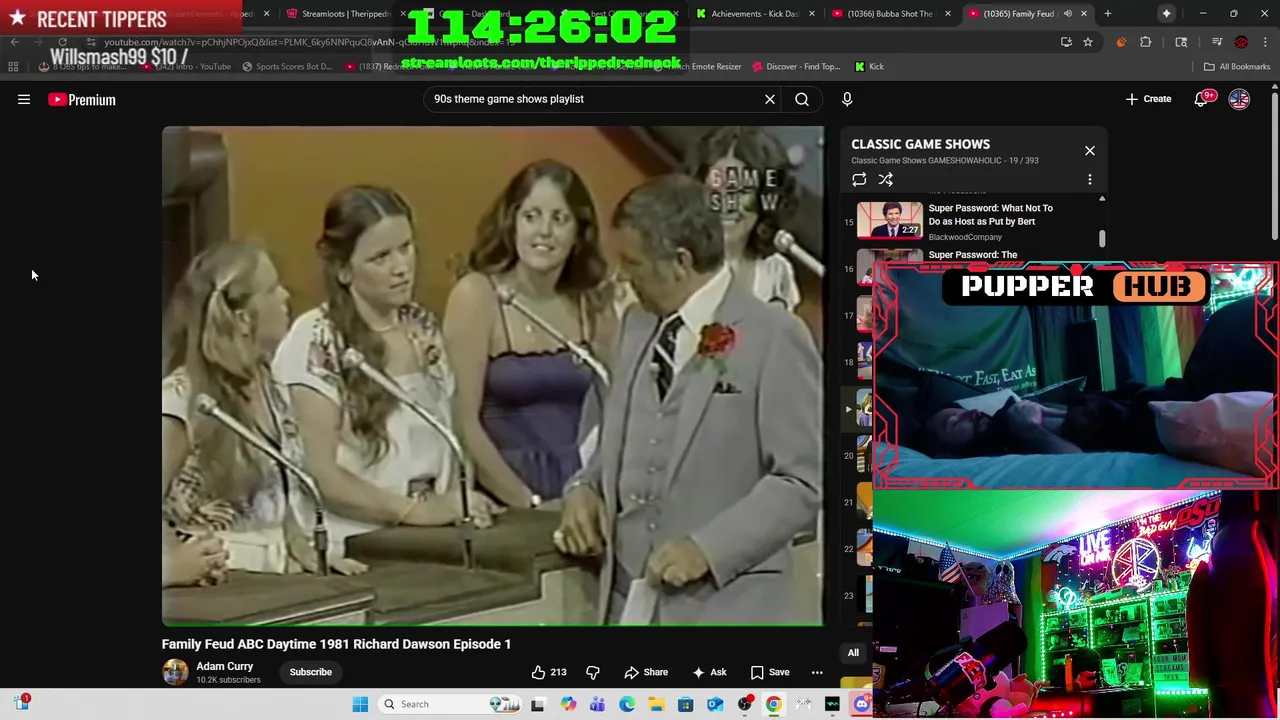Open the Windows Start menu
Image resolution: width=1280 pixels, height=720 pixels.
[360, 704]
